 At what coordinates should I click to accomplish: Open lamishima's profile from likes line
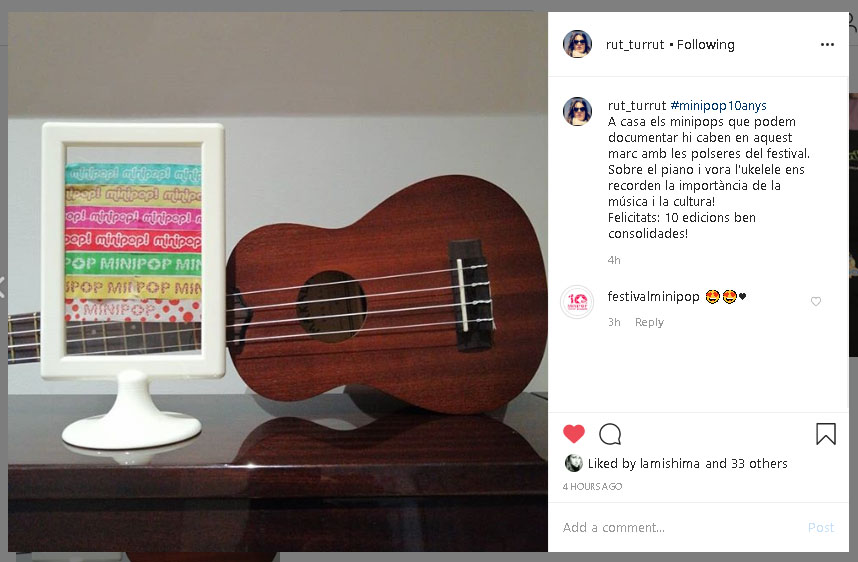[x=670, y=463]
